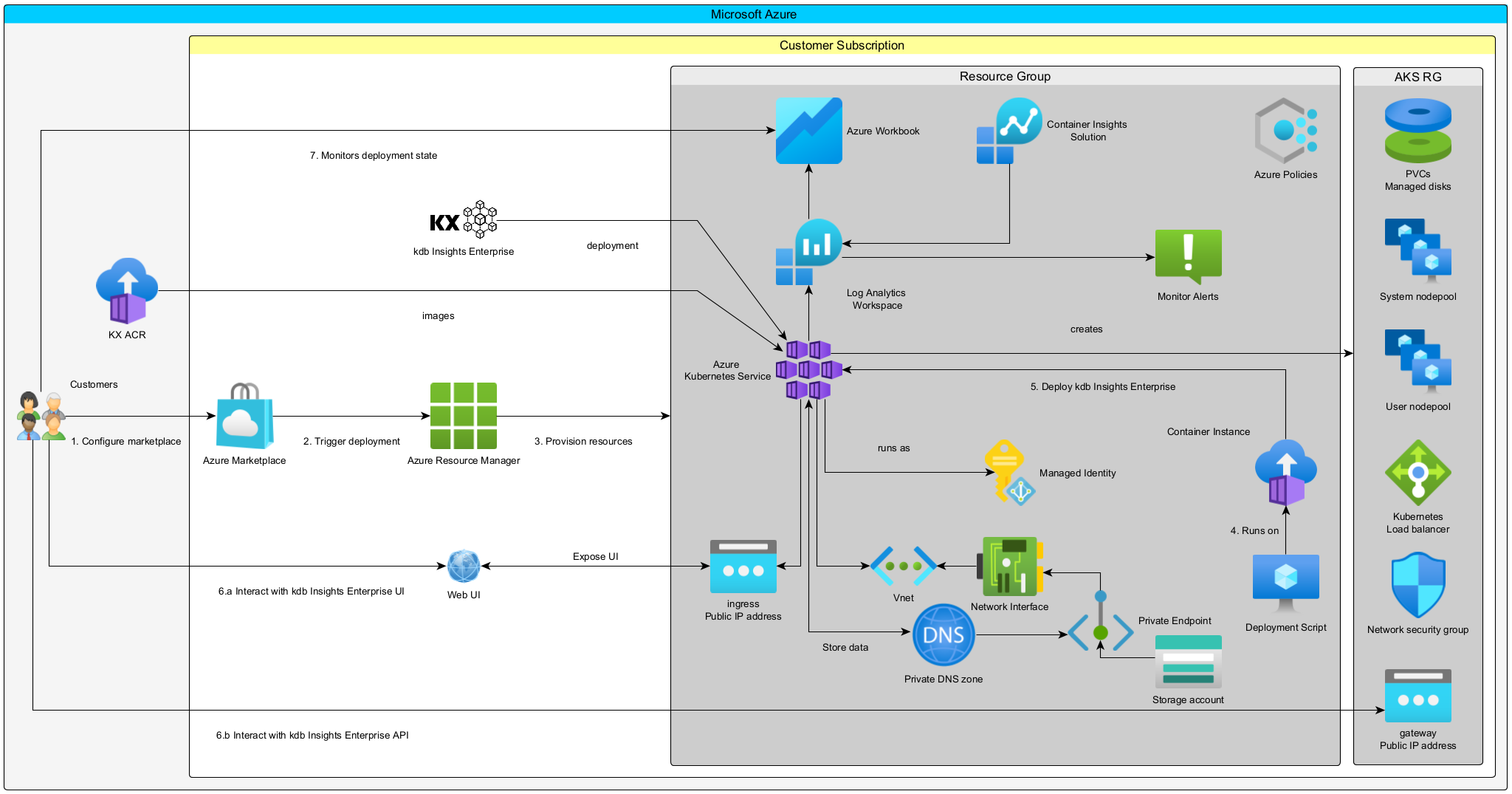Select the Azure Resource Manager grid icon
The height and width of the screenshot is (794, 1512).
coord(464,416)
